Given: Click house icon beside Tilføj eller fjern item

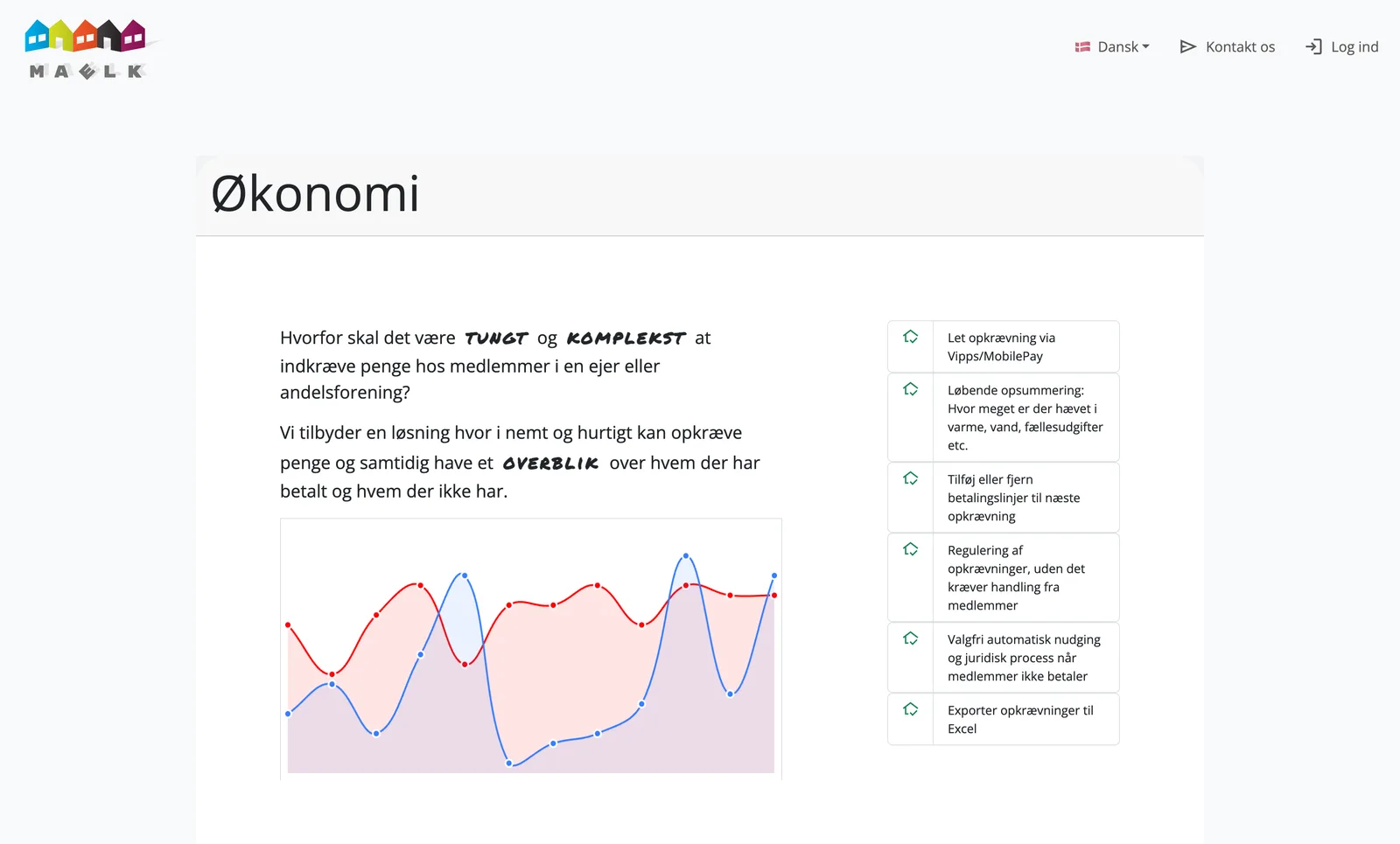Looking at the screenshot, I should point(911,478).
